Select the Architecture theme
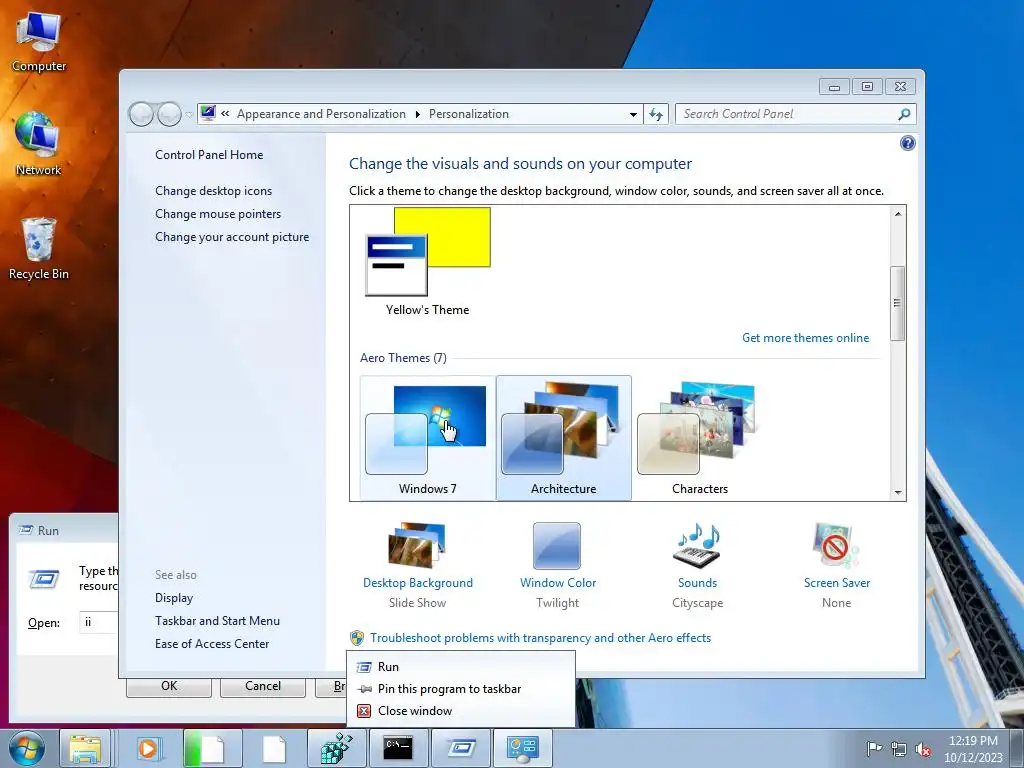The image size is (1024, 768). (x=564, y=438)
